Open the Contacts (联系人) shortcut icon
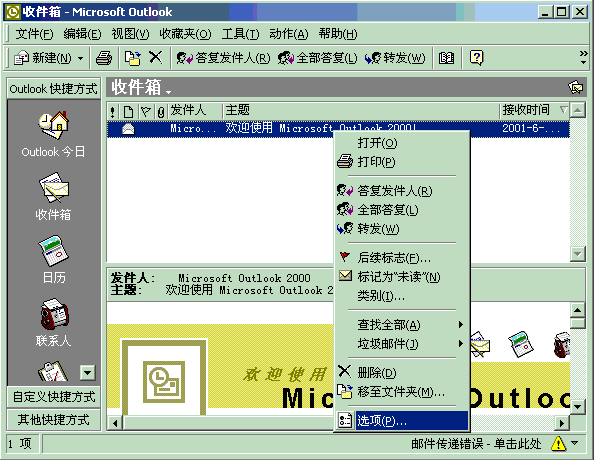 [x=55, y=314]
